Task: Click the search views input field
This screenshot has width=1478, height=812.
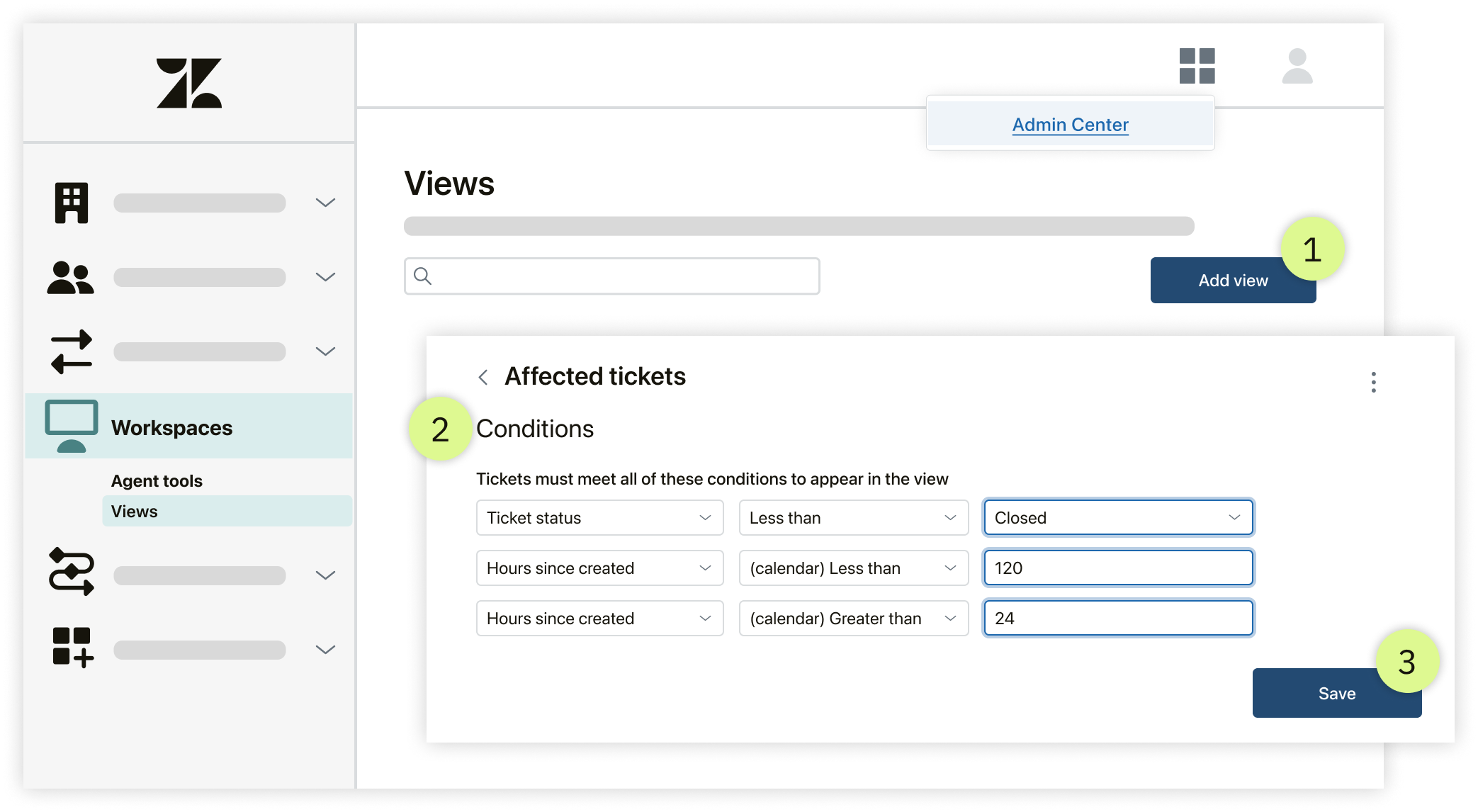Action: pos(612,276)
